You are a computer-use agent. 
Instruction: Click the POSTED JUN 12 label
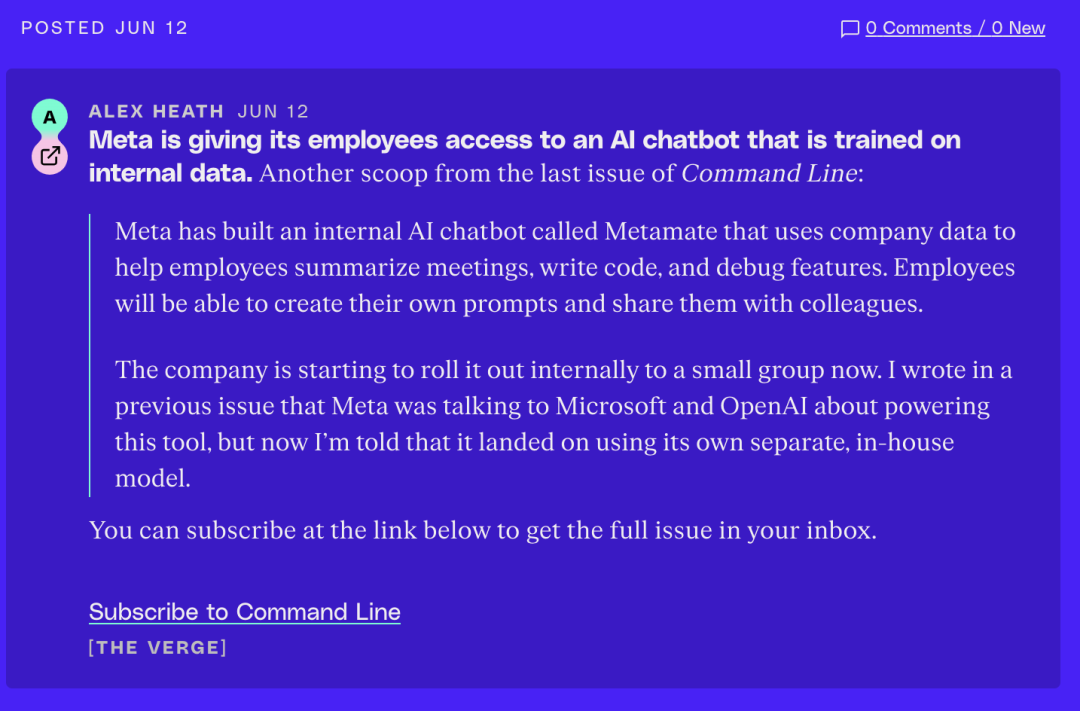tap(104, 28)
